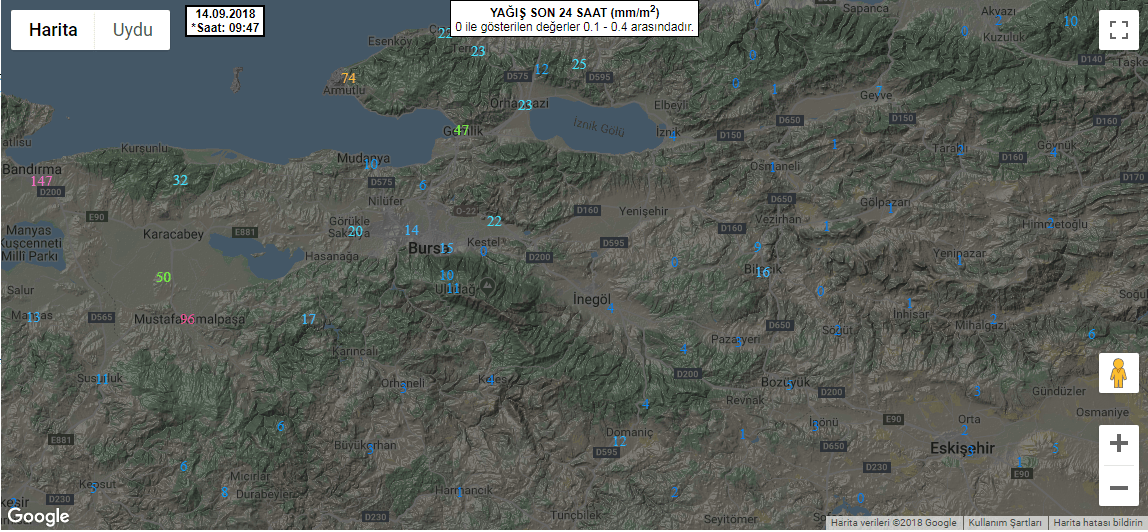Click the green 50 value below Karacabey

163,277
